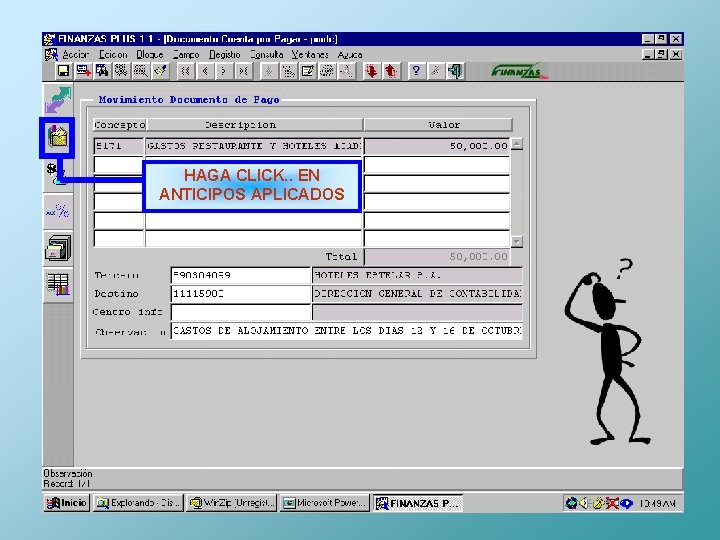Click the red up-arrow toolbar icon
The image size is (720, 540).
390,71
